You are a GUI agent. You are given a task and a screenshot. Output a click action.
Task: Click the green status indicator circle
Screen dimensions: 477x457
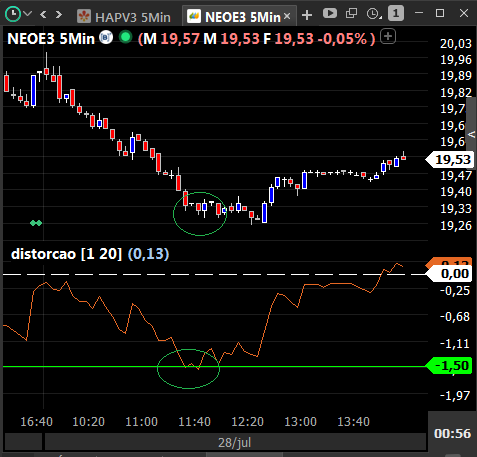126,37
